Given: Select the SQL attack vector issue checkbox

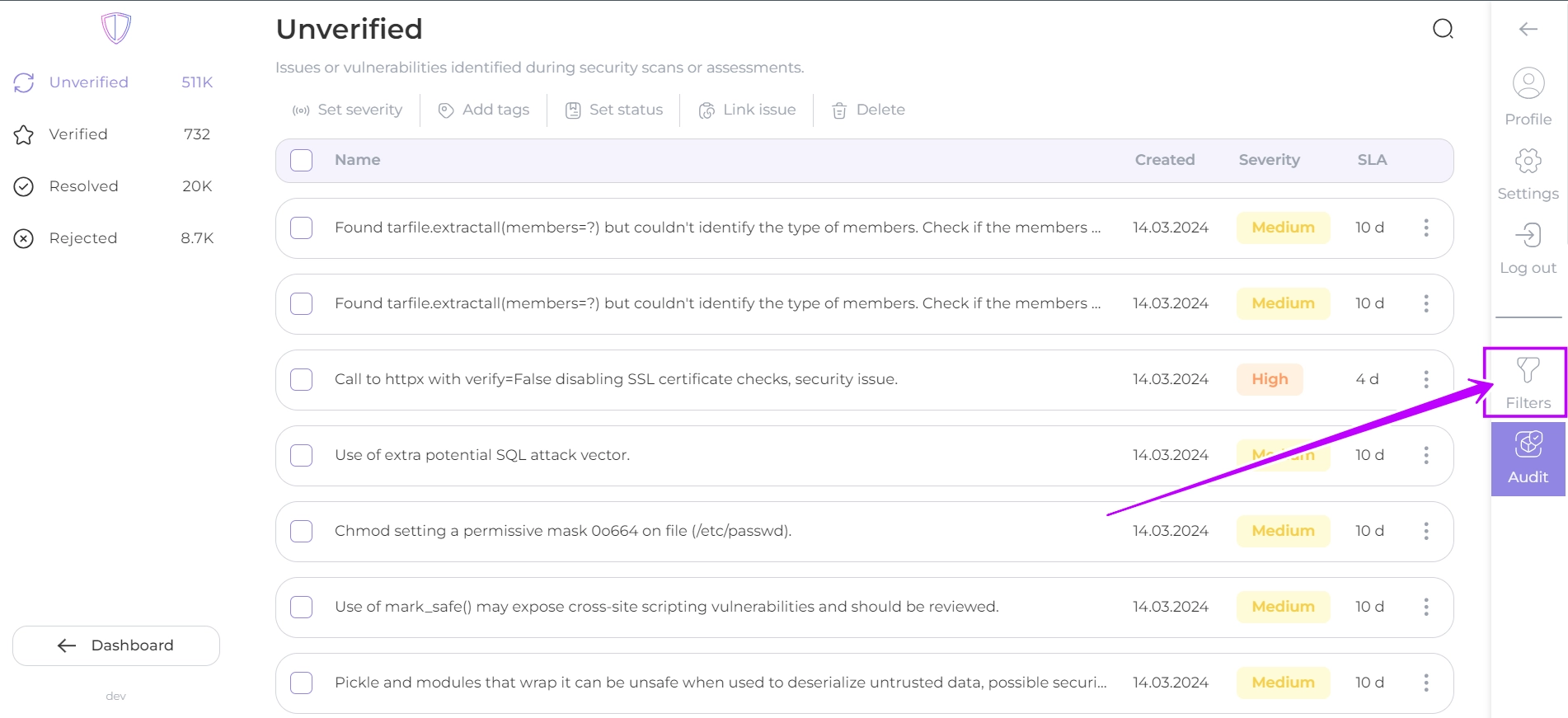Looking at the screenshot, I should [x=302, y=455].
